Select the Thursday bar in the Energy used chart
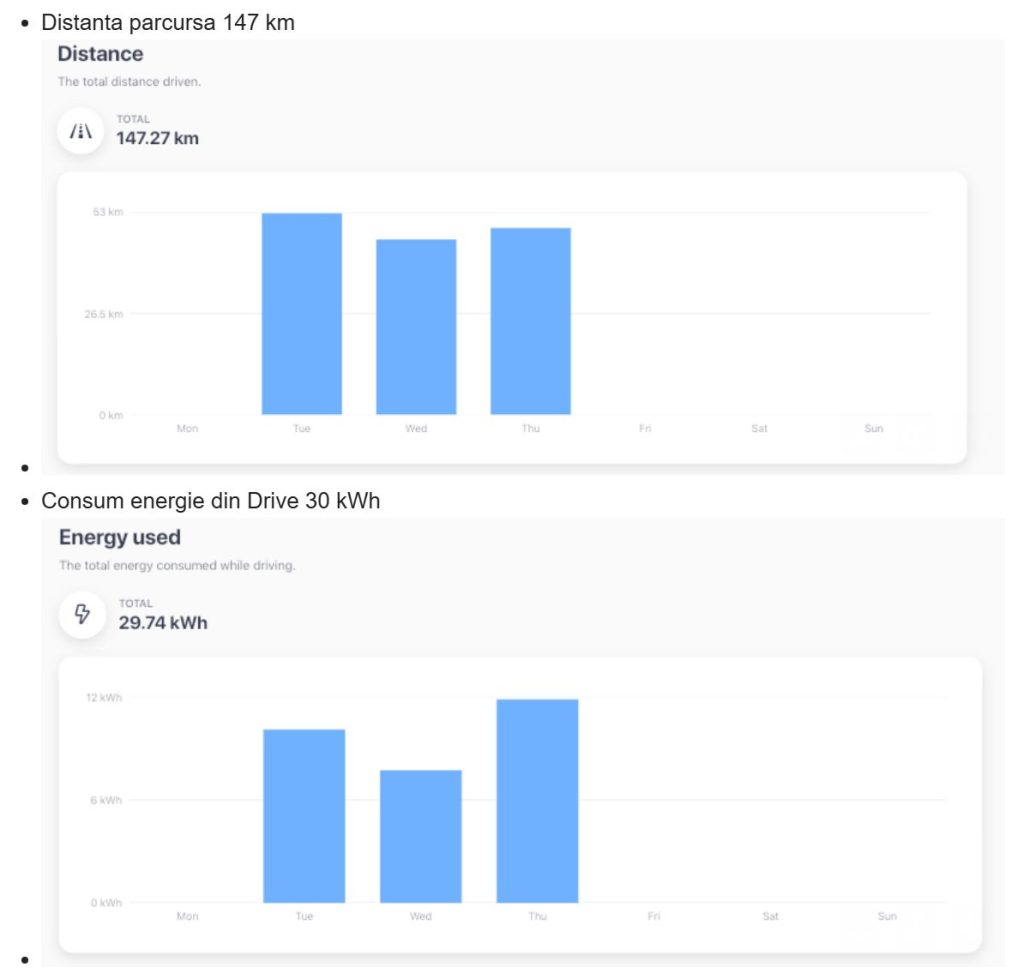The height and width of the screenshot is (979, 1024). (537, 800)
